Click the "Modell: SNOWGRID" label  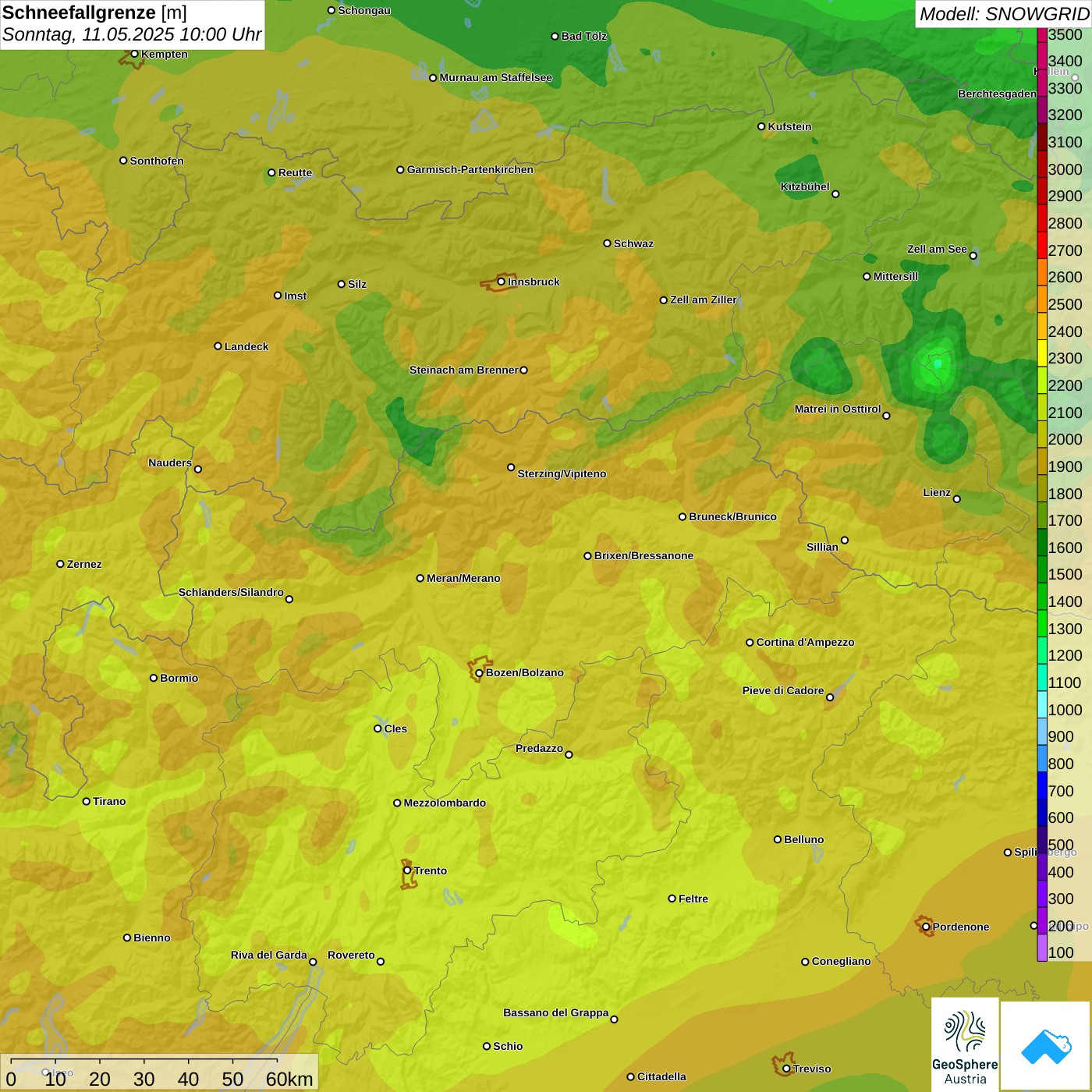pyautogui.click(x=1004, y=14)
